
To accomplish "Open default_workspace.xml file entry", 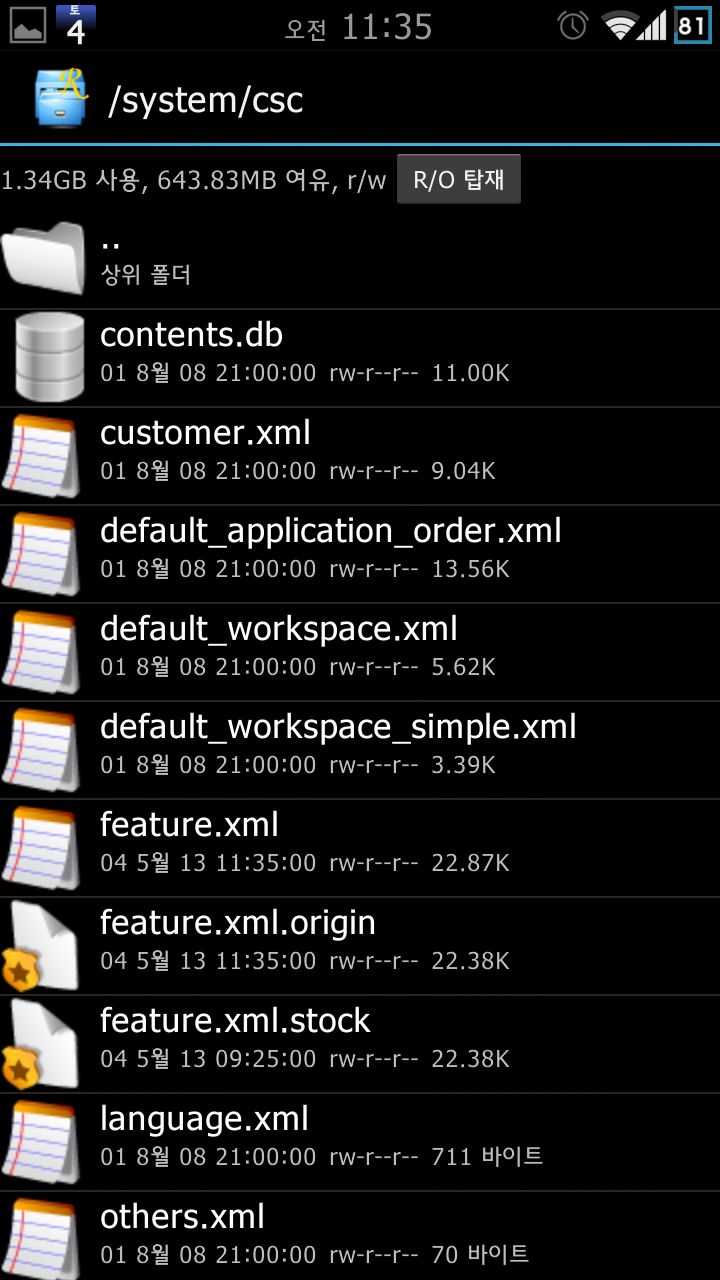I will (278, 629).
